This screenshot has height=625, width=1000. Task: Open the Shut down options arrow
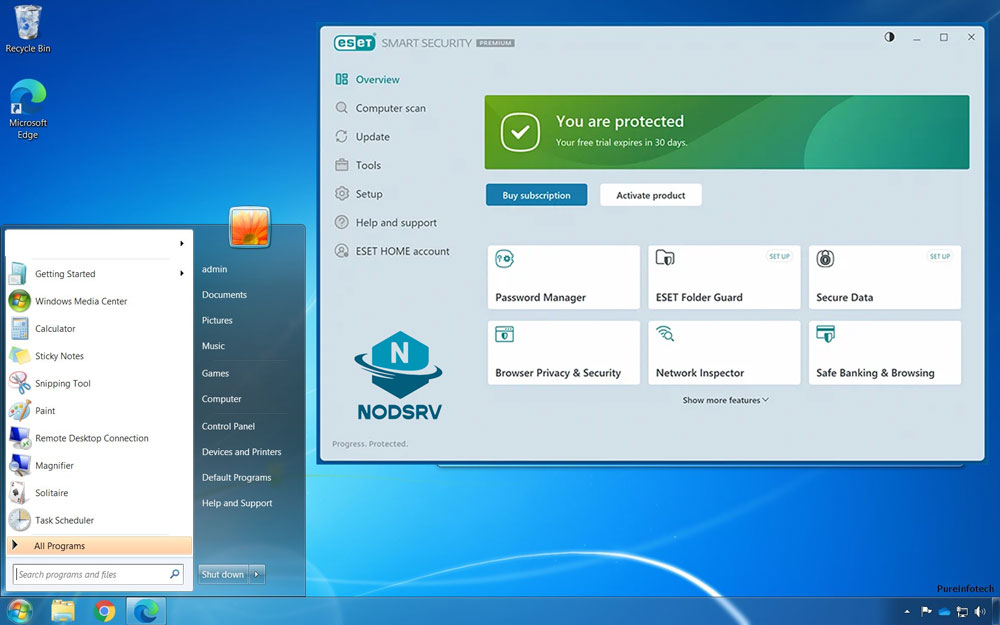coord(257,574)
